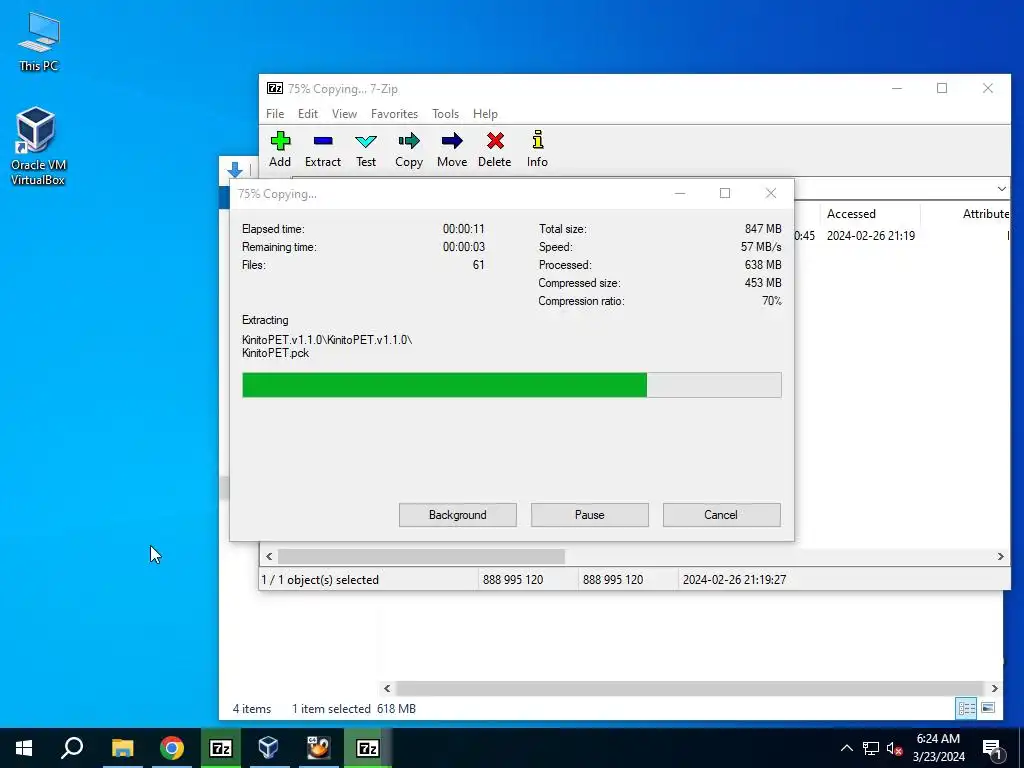
Task: Open the View menu
Action: coord(344,114)
